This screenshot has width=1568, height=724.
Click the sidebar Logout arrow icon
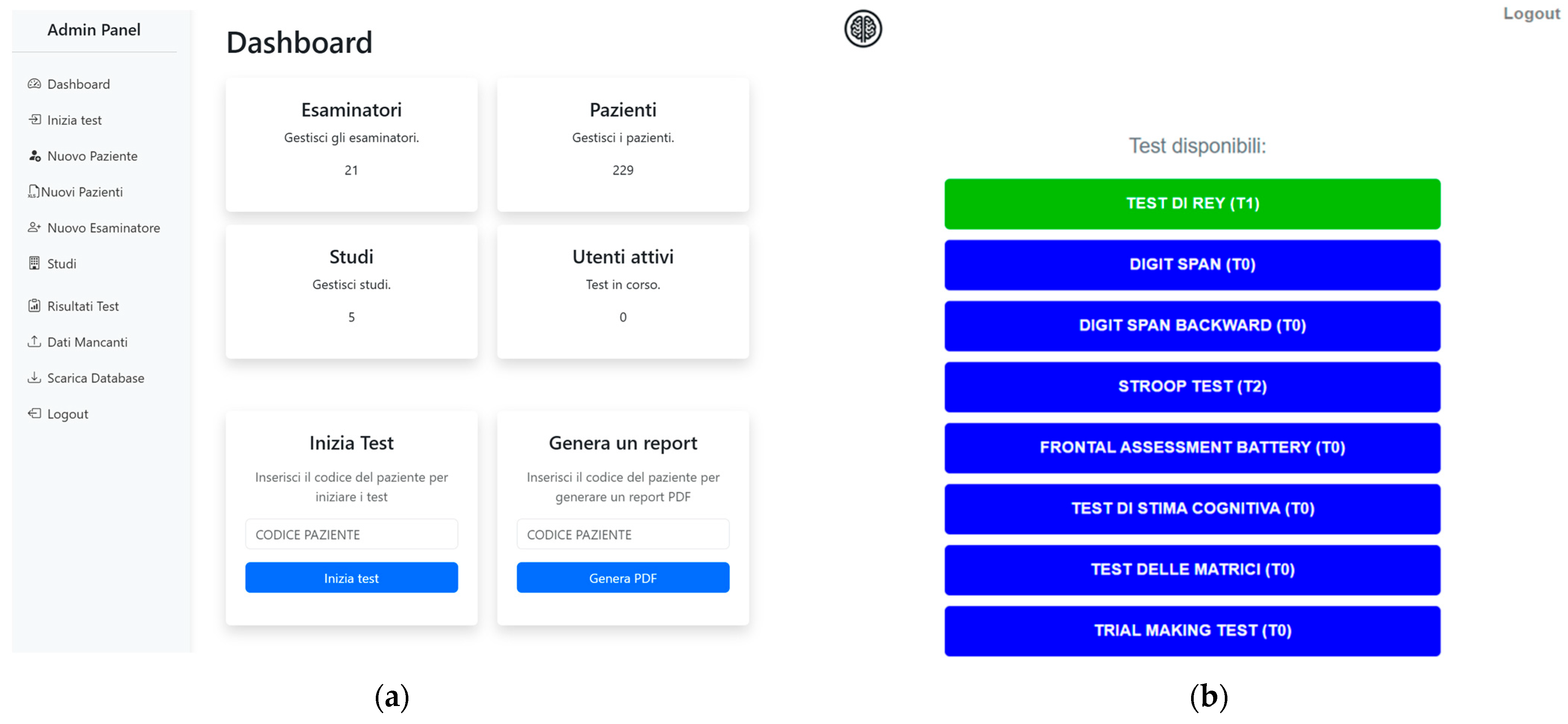pyautogui.click(x=34, y=413)
